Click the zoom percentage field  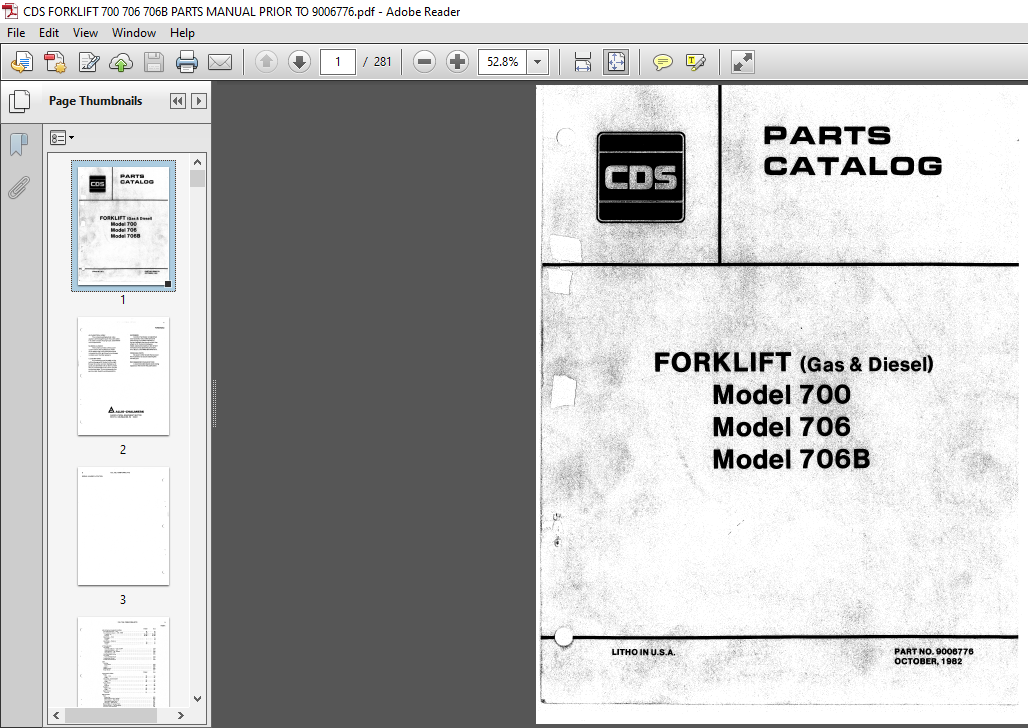pos(502,62)
